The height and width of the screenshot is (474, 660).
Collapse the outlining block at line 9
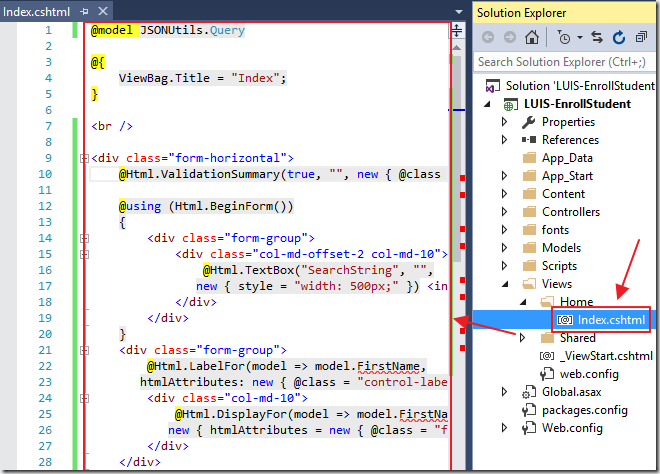(84, 159)
